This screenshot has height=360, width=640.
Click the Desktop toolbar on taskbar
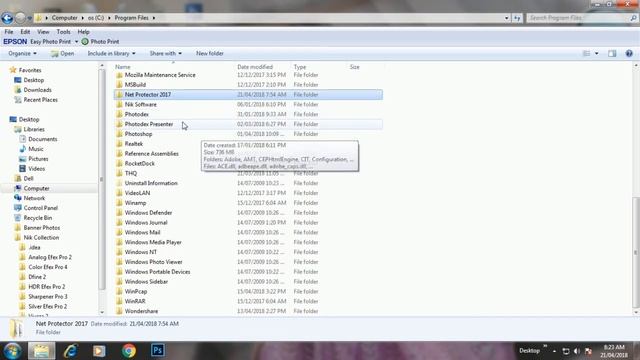click(529, 351)
